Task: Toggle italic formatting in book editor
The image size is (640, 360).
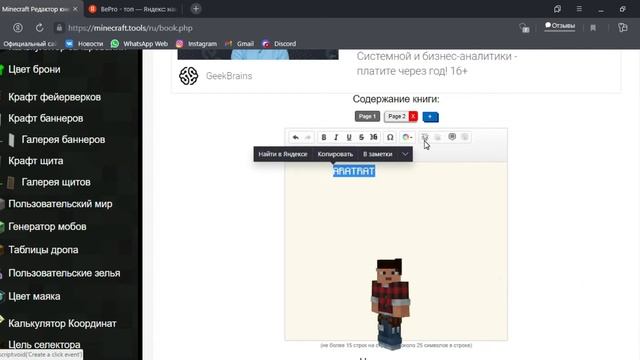Action: tap(336, 137)
